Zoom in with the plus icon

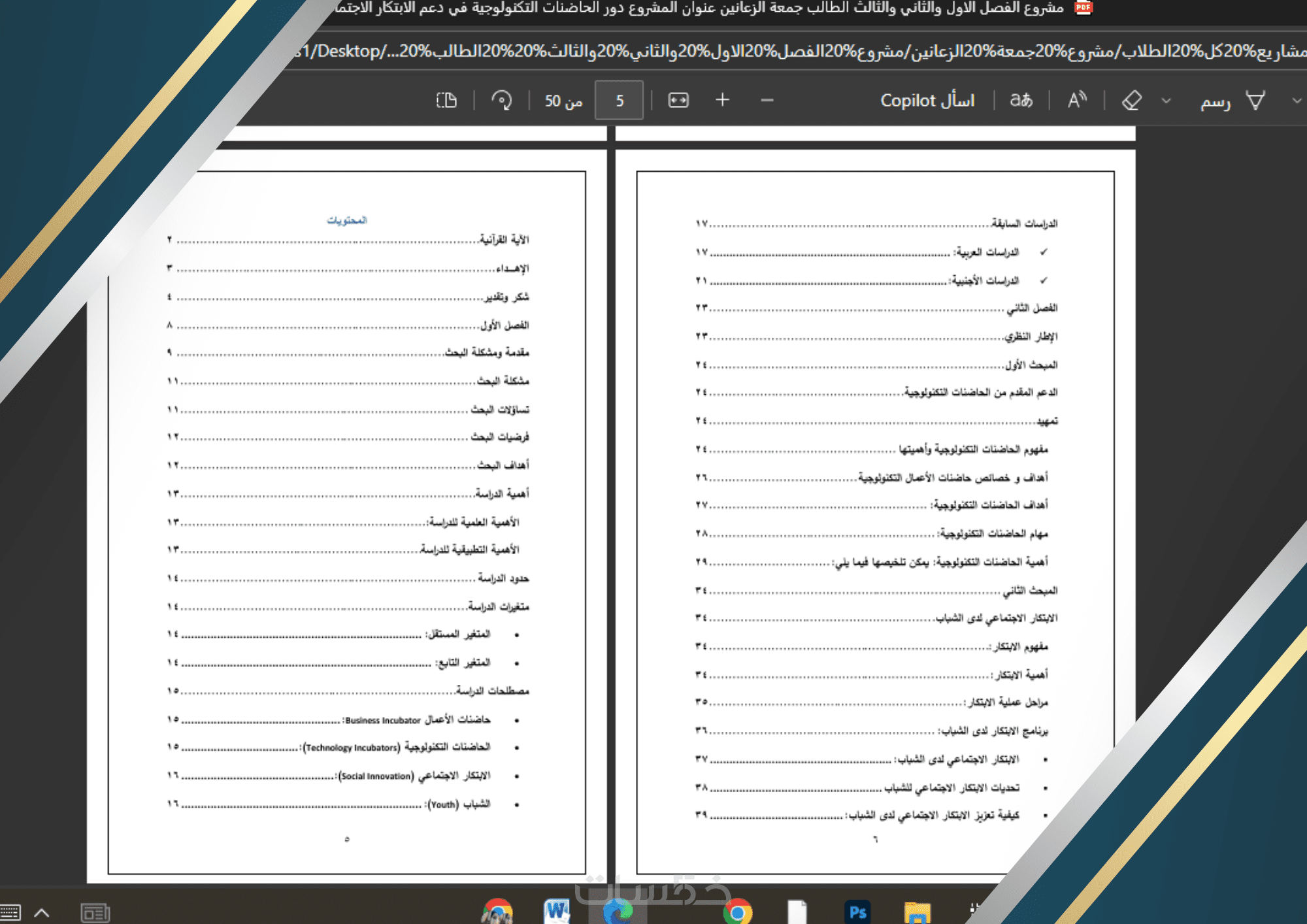point(722,100)
